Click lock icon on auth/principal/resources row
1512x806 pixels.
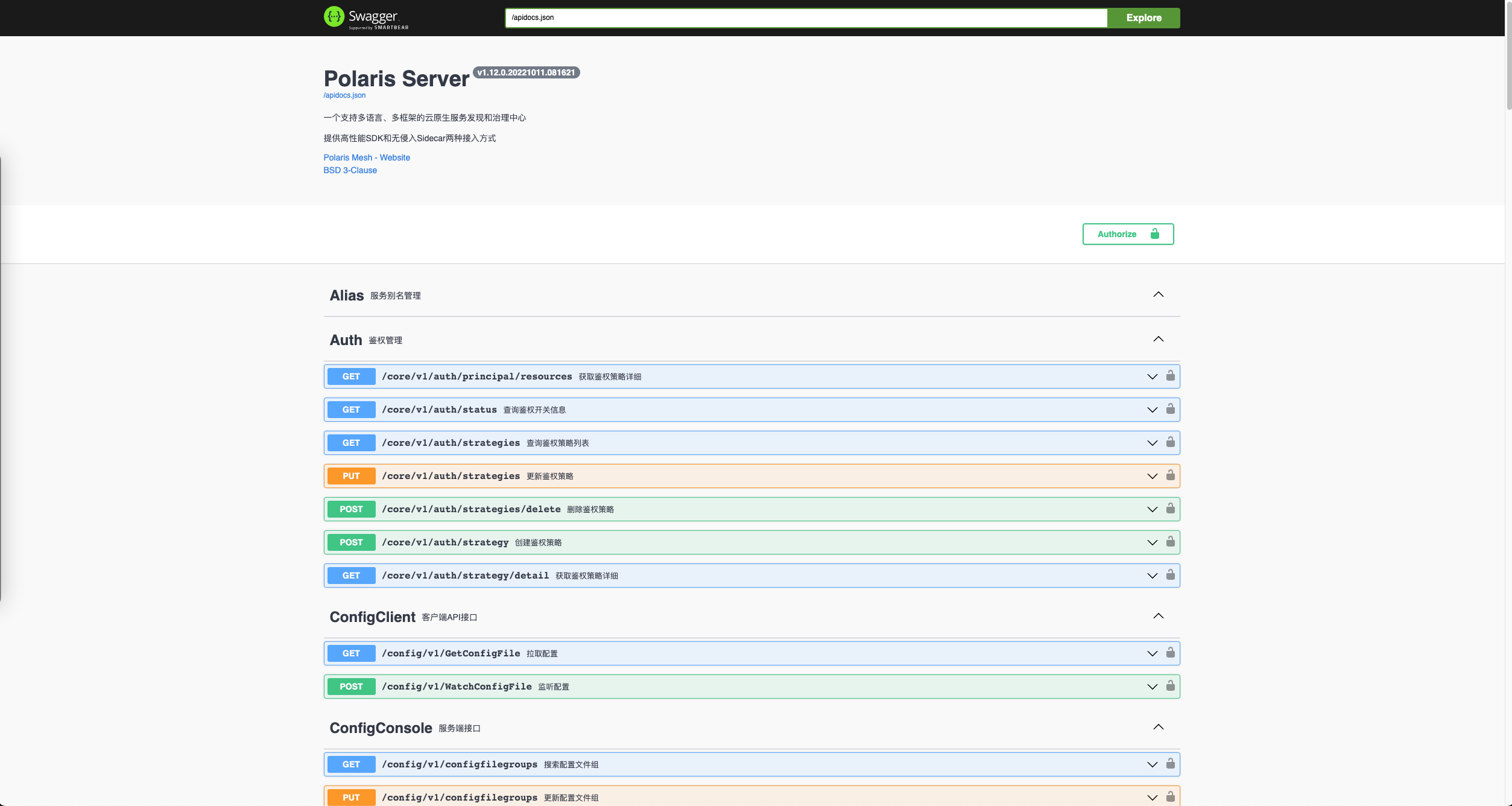coord(1170,376)
